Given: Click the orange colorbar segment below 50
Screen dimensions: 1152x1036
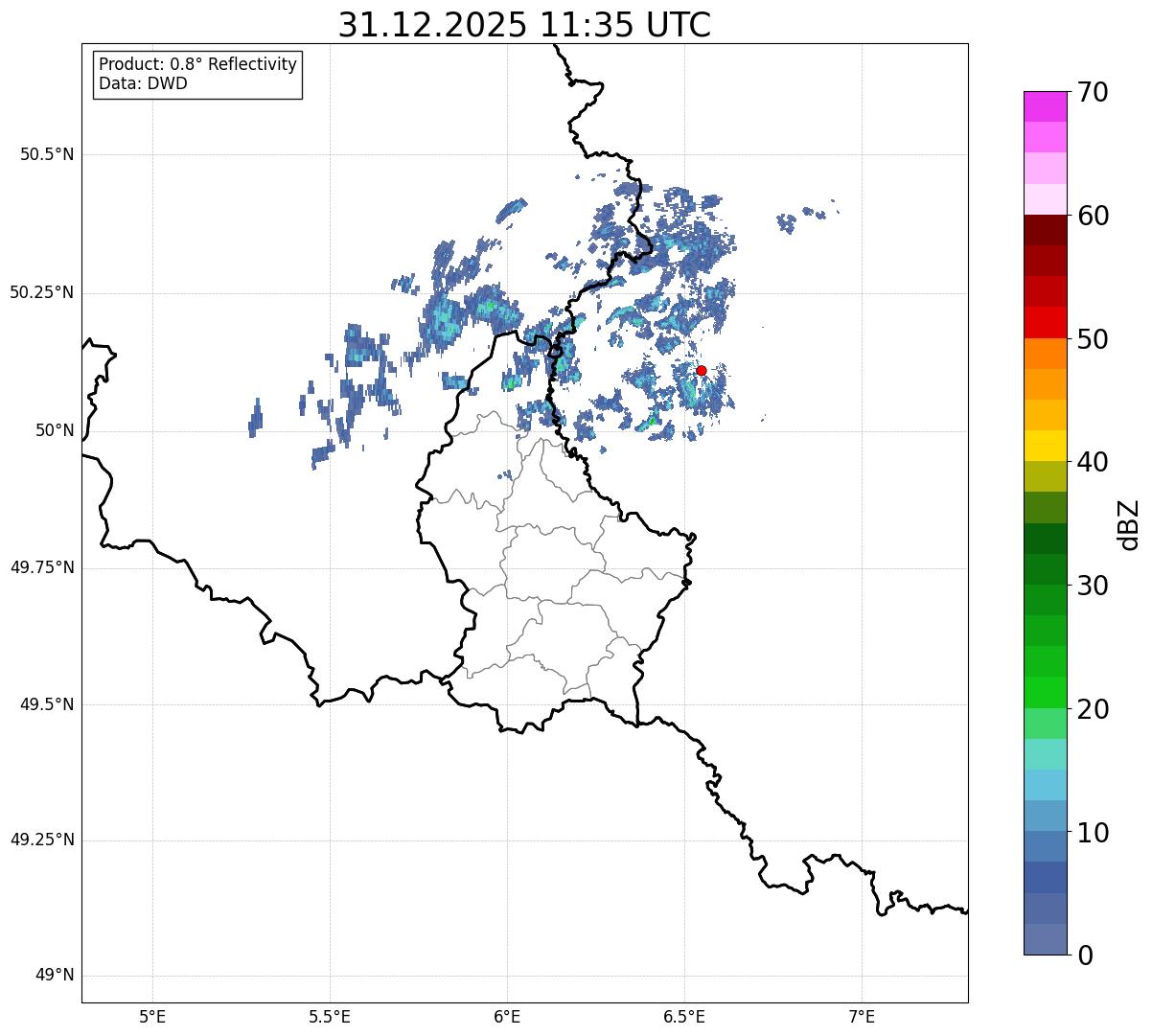Looking at the screenshot, I should point(1045,354).
